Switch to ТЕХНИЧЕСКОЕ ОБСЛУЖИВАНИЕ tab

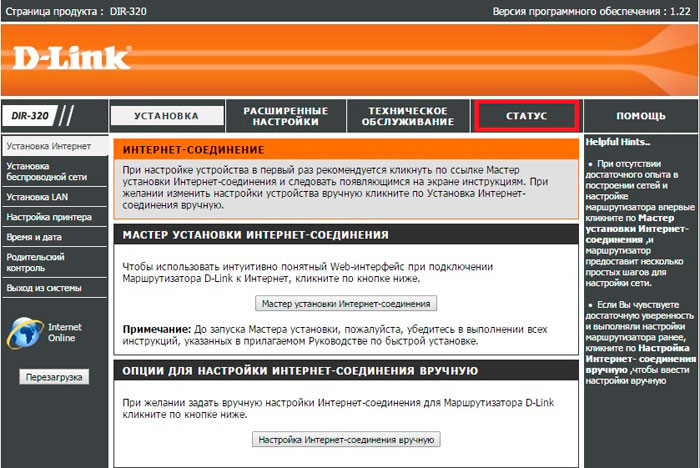click(408, 116)
